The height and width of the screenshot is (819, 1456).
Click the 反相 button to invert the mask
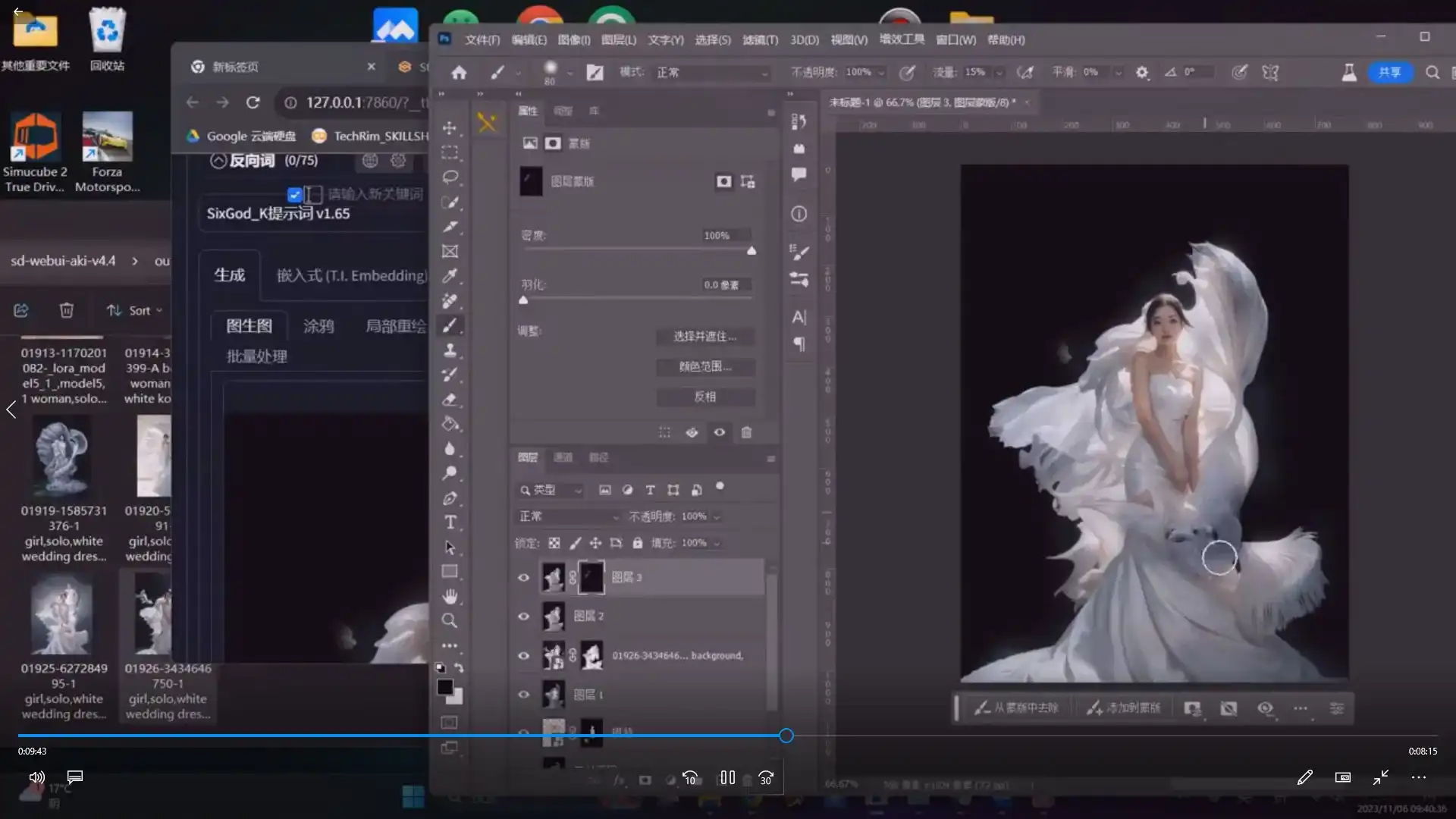(706, 397)
